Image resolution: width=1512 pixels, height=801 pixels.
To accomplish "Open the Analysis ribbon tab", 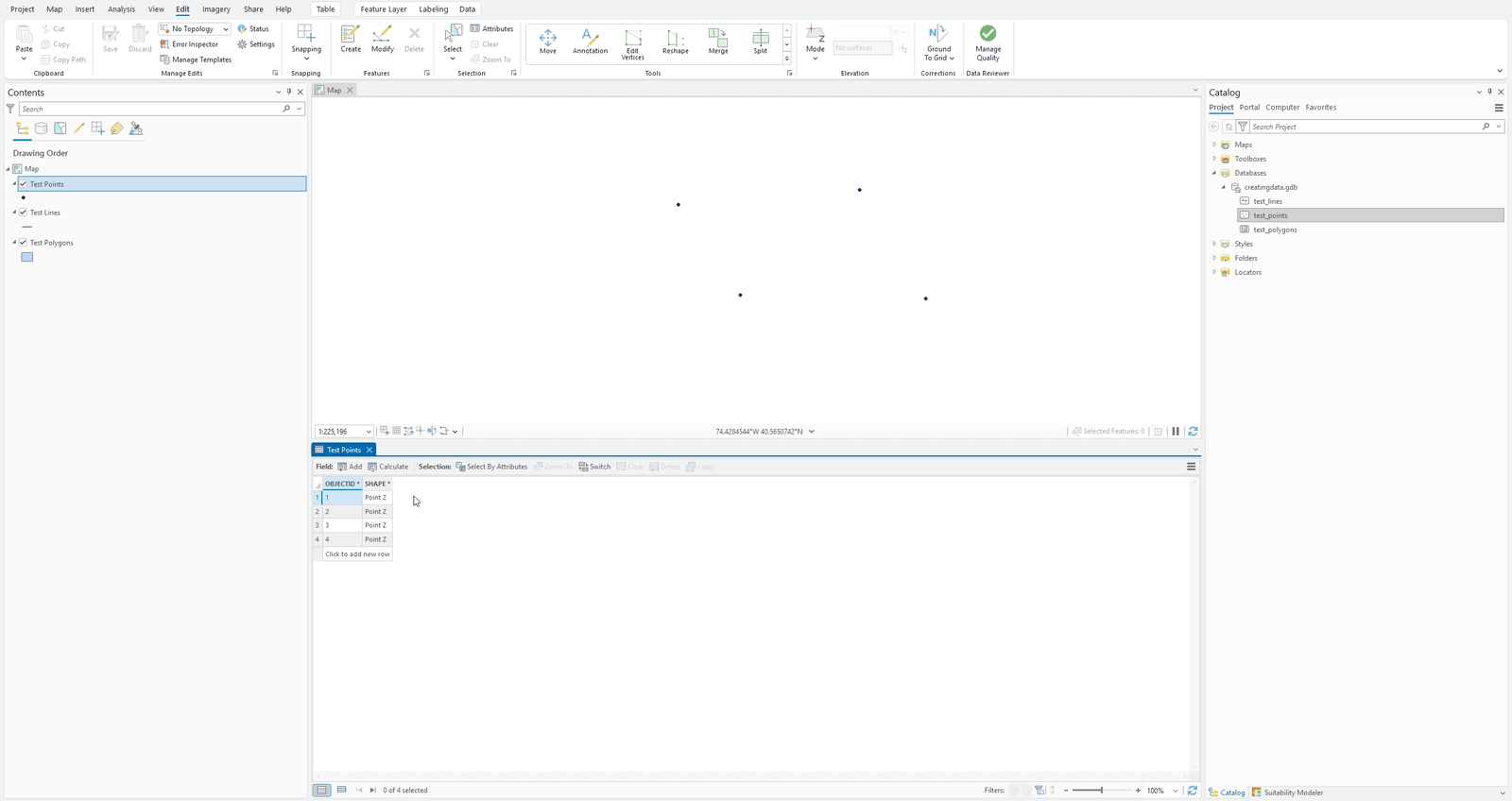I will point(121,9).
